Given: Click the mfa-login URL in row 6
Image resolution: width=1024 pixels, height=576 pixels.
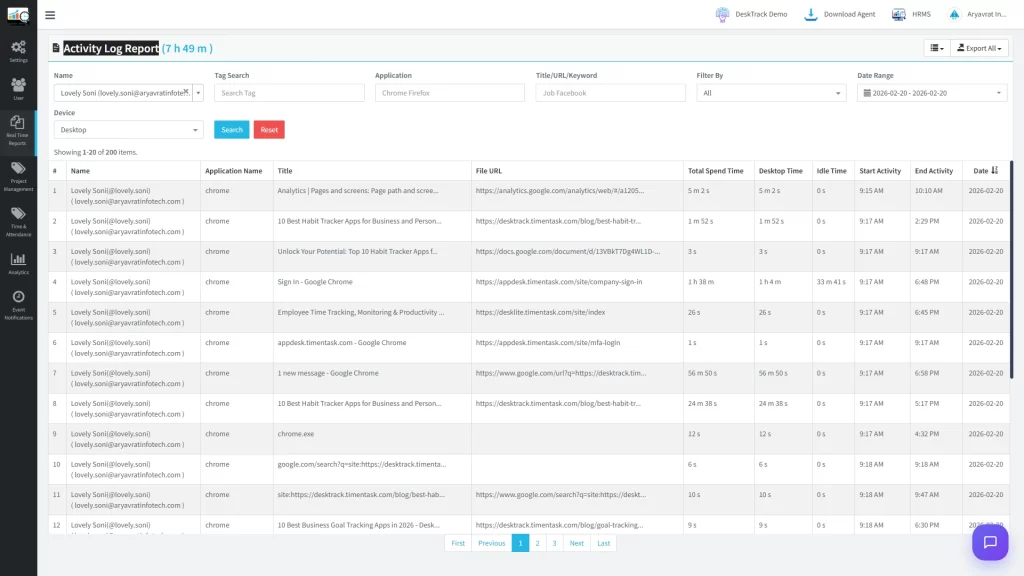Looking at the screenshot, I should (548, 342).
